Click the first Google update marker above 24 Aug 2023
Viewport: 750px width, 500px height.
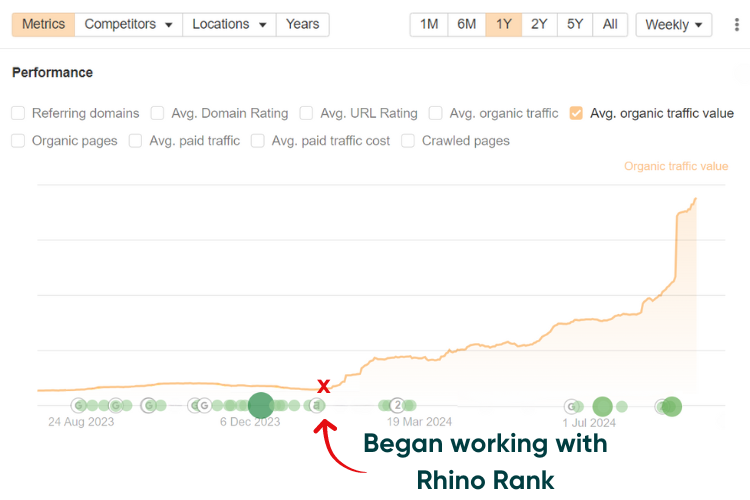(x=79, y=406)
